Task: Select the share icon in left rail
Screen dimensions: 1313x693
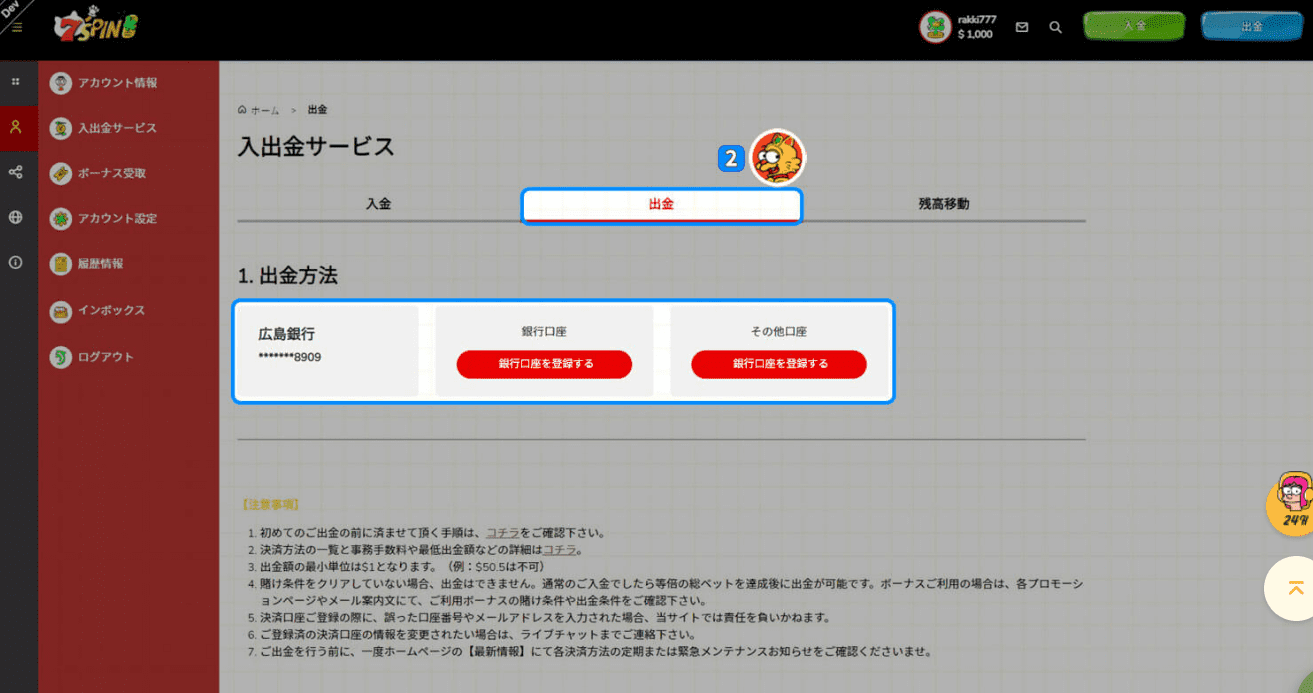Action: tap(16, 172)
